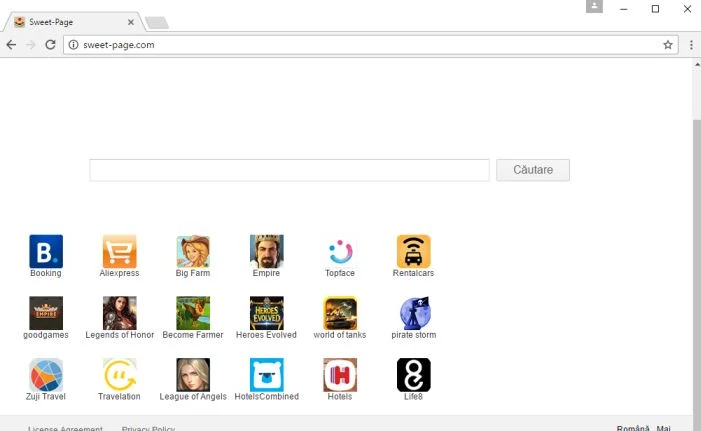
Task: Open the Chrome three-dot menu
Action: (x=691, y=45)
